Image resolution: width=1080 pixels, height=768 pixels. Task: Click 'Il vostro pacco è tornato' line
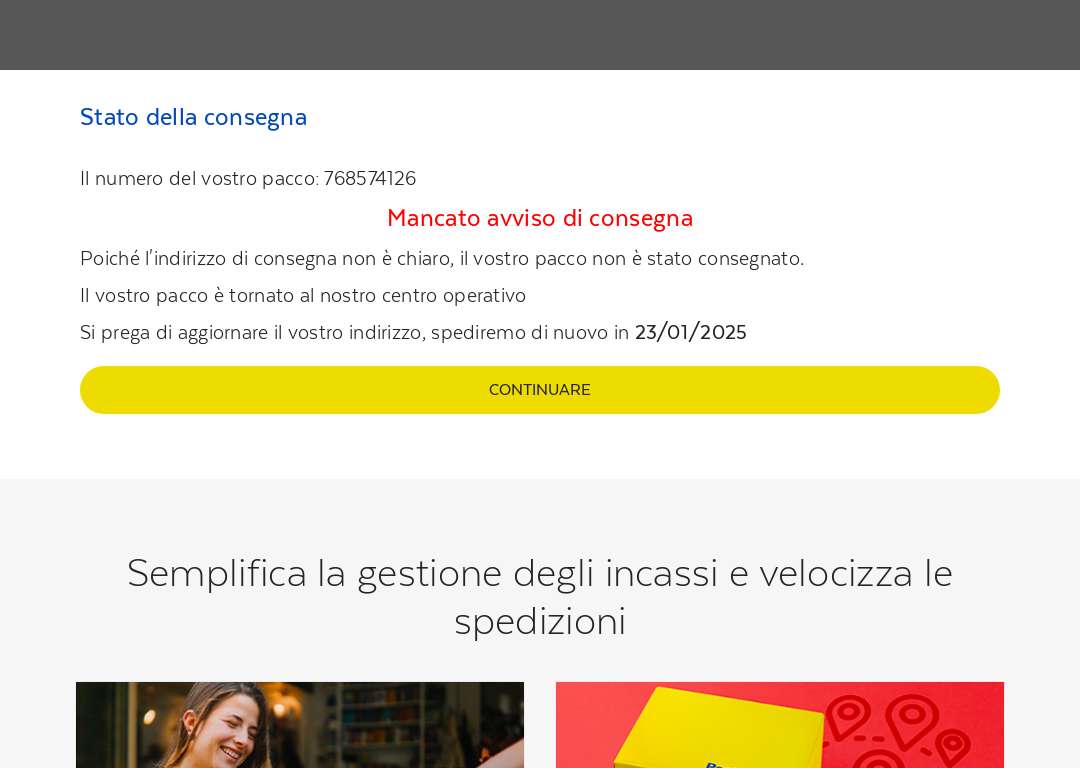pyautogui.click(x=303, y=296)
